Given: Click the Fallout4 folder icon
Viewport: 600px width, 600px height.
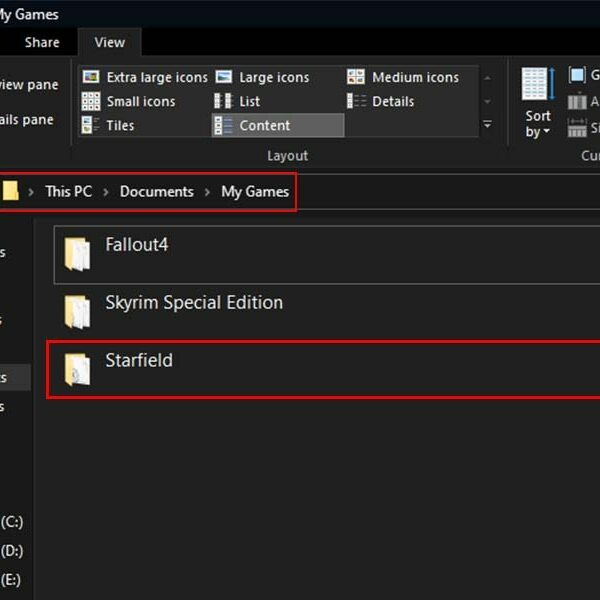Looking at the screenshot, I should point(77,254).
